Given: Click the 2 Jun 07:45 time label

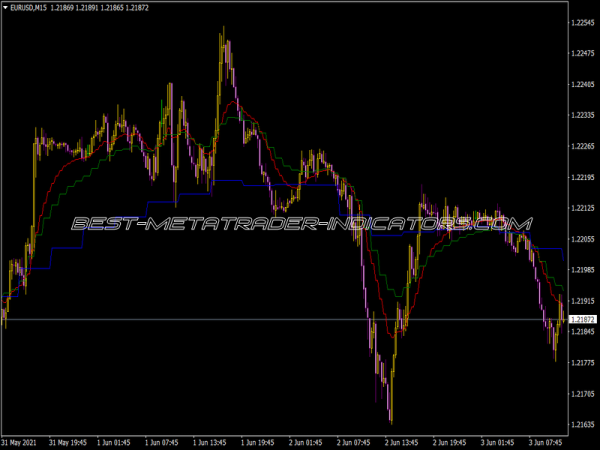Looking at the screenshot, I should [x=354, y=443].
